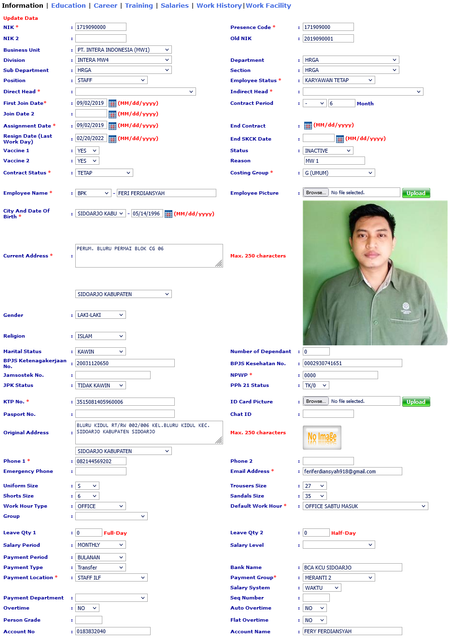
Task: Click the Bank Name field BCA KCU SIDOARJO
Action: (352, 567)
